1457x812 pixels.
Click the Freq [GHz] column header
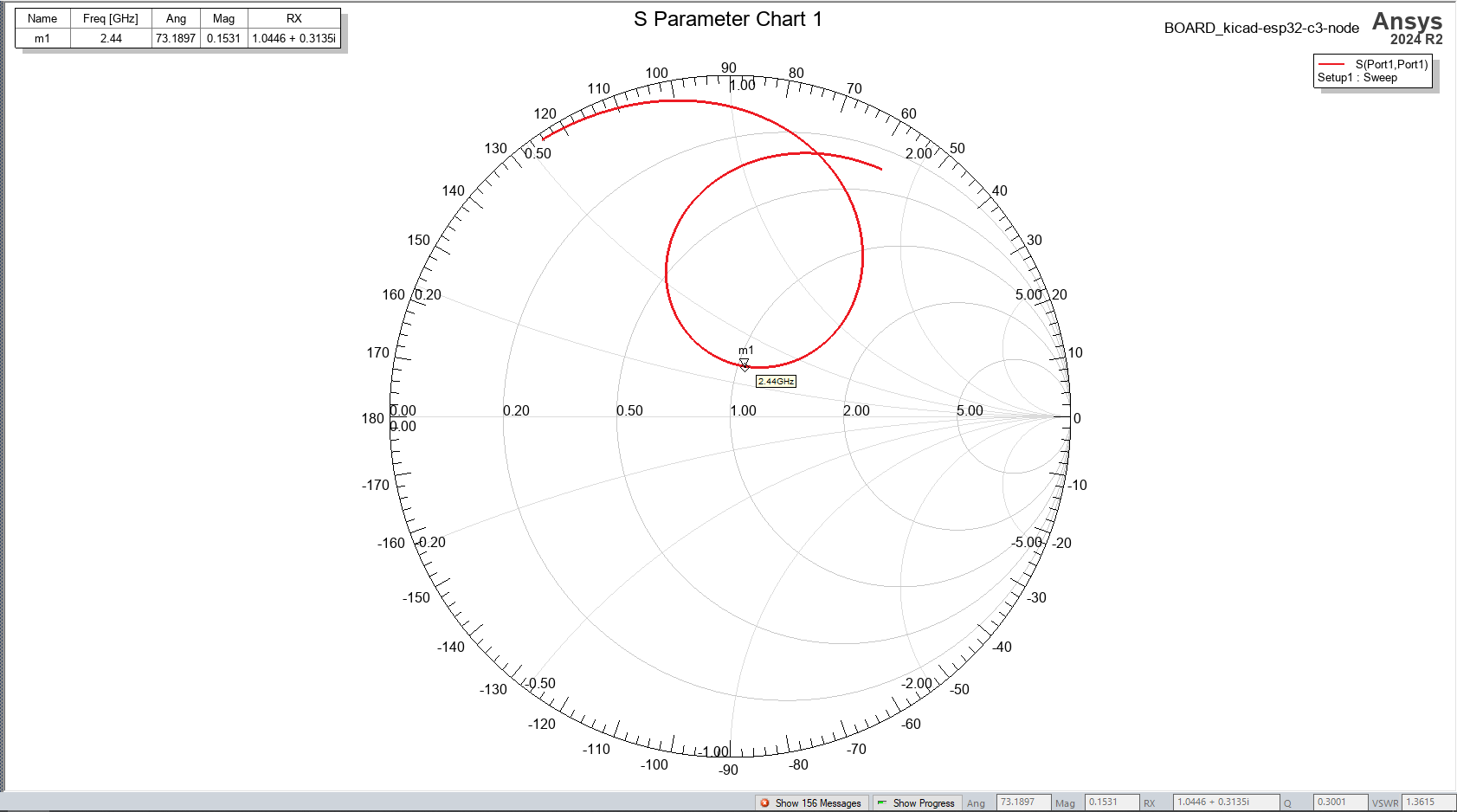[x=110, y=17]
